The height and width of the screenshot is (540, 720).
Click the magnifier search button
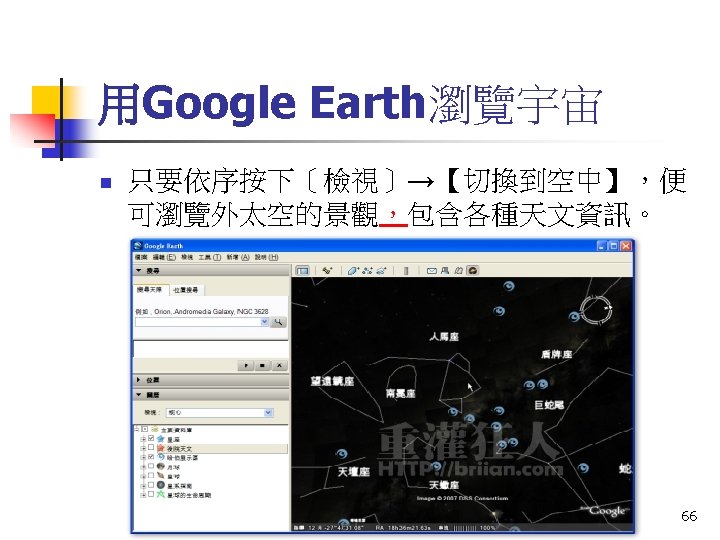pyautogui.click(x=278, y=322)
